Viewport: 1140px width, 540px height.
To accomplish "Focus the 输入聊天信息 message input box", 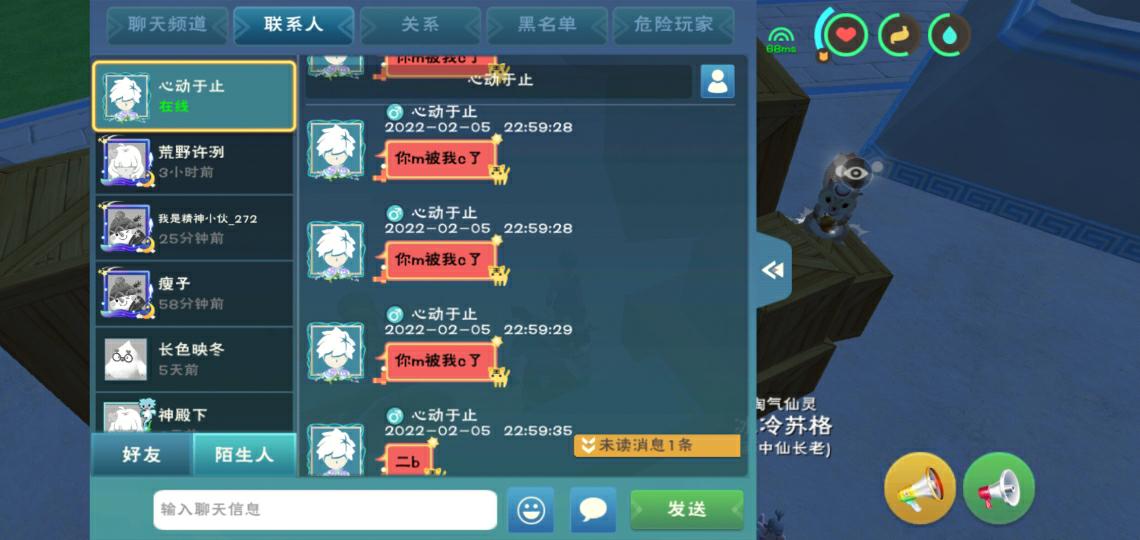I will [325, 509].
